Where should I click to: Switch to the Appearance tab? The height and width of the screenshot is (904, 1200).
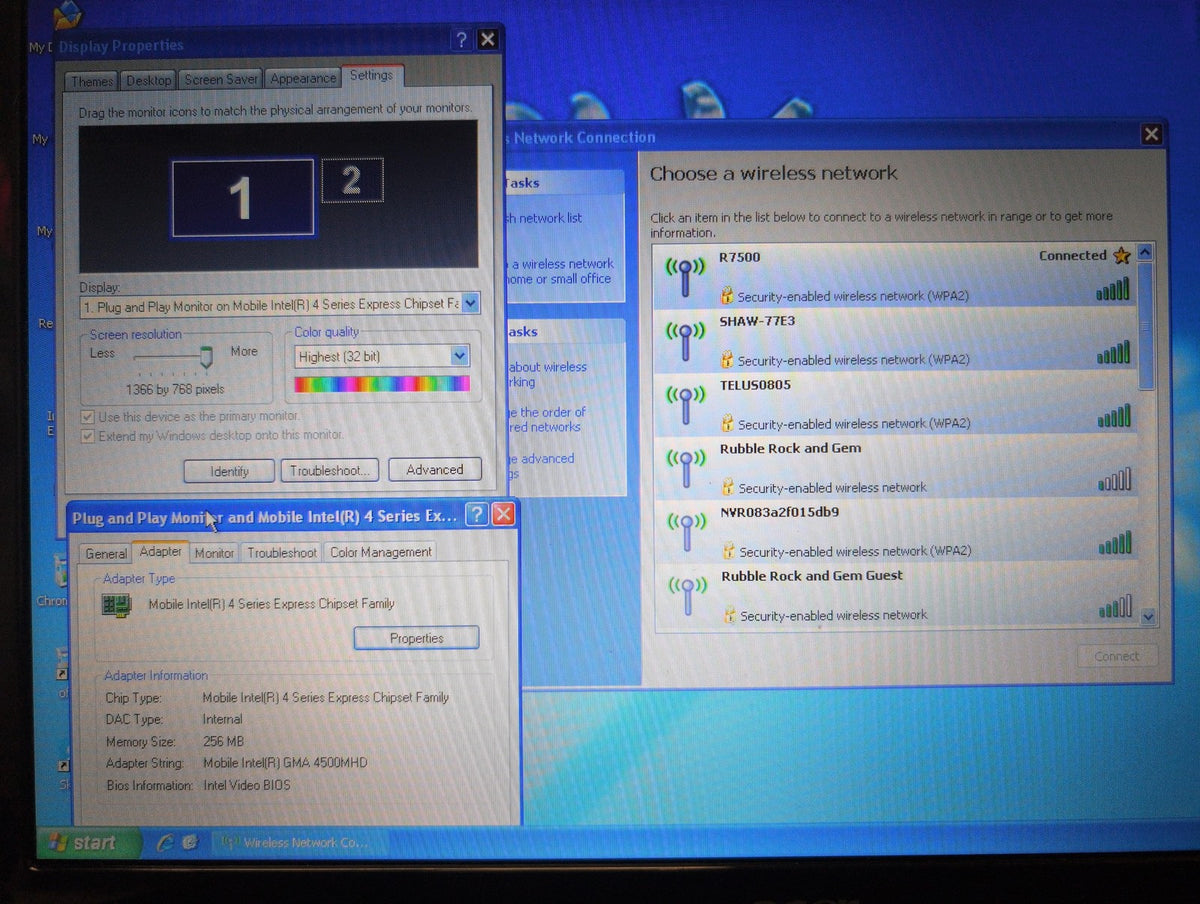303,78
